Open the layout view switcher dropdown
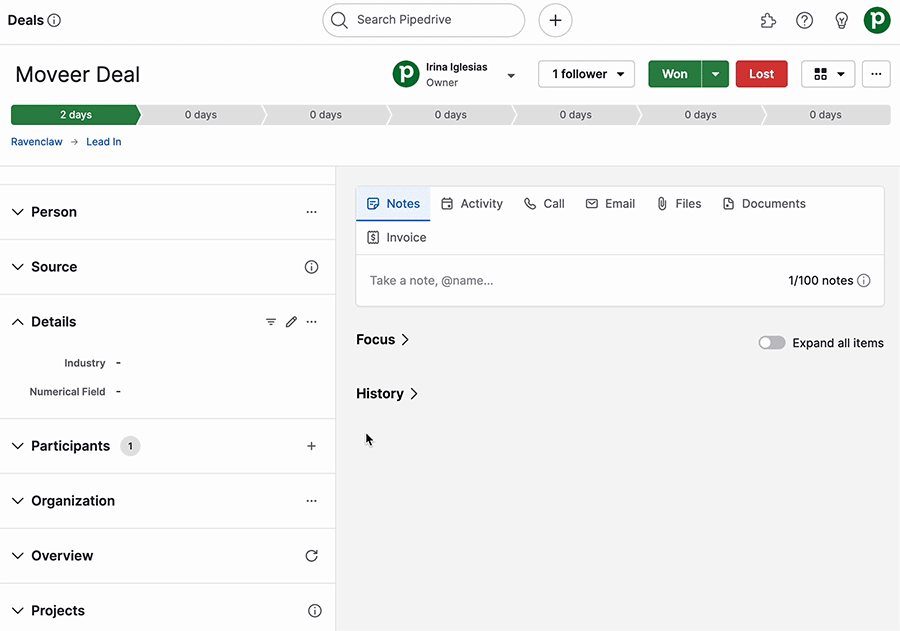This screenshot has width=900, height=631. pyautogui.click(x=828, y=74)
